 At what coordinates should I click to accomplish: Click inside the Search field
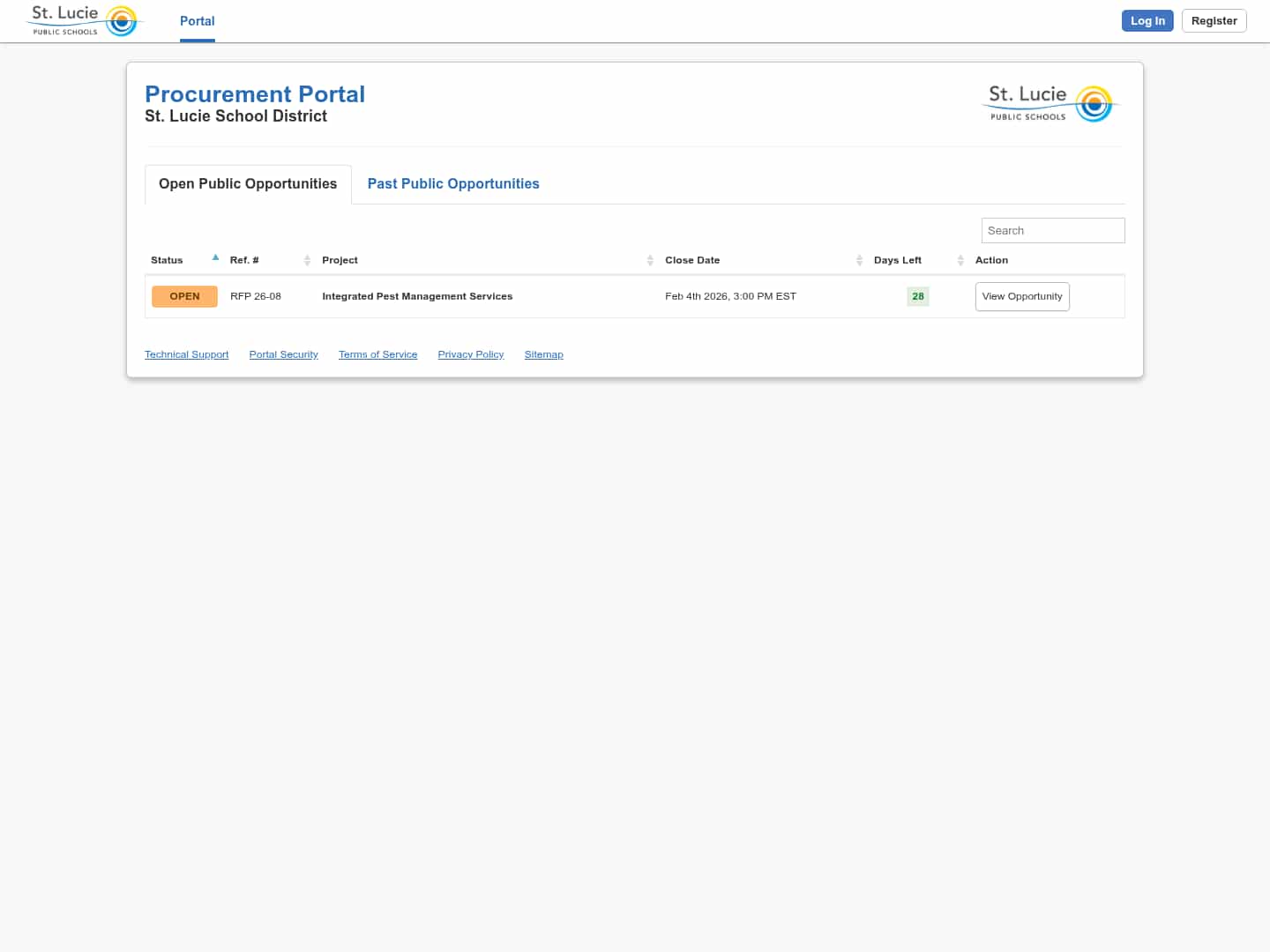tap(1053, 230)
